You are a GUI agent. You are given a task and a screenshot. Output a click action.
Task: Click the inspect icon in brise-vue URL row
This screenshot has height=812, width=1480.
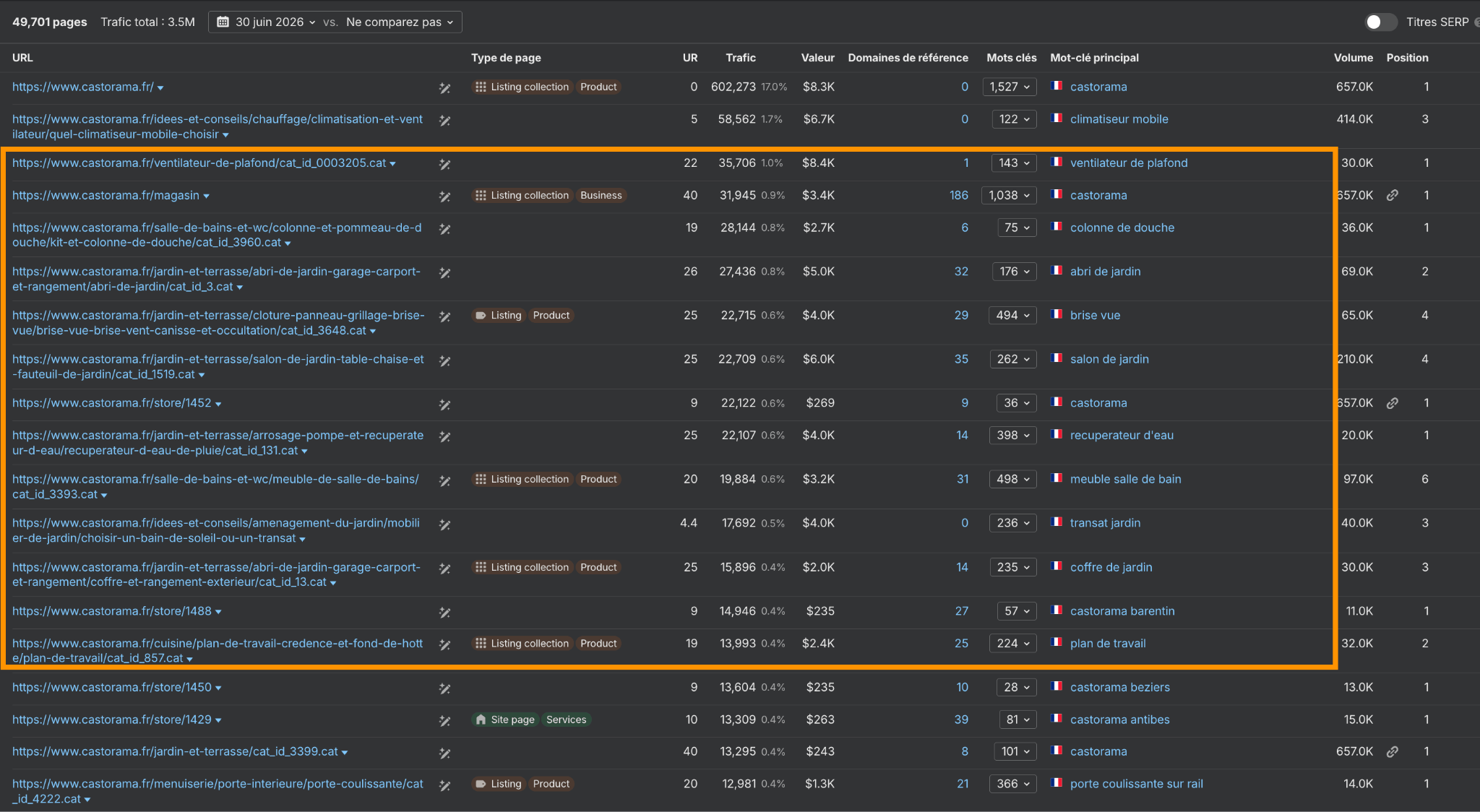click(x=444, y=316)
